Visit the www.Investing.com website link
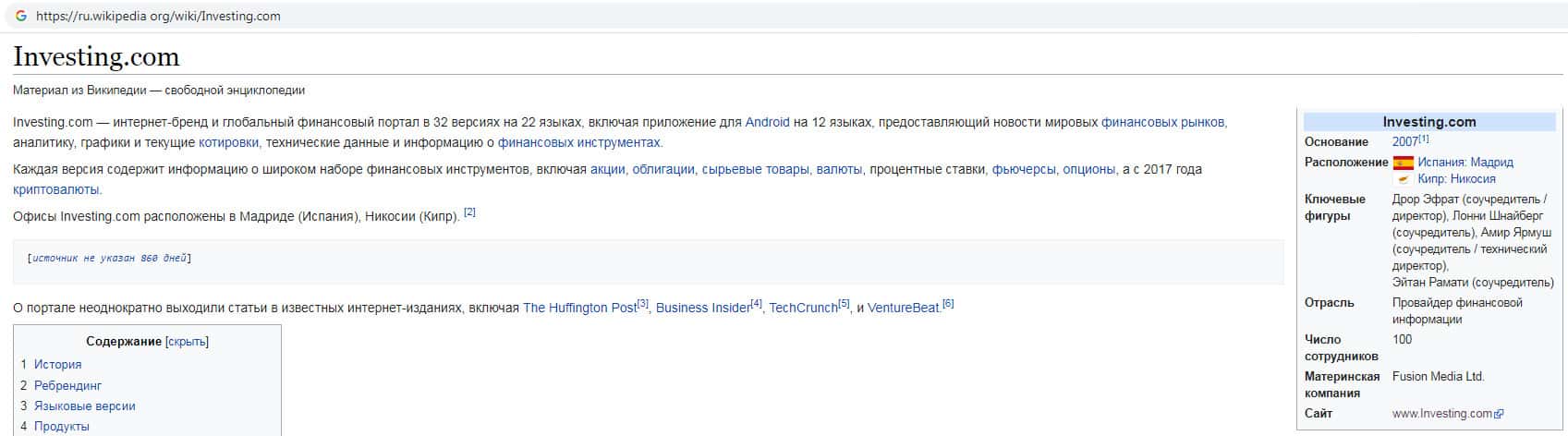Image resolution: width=1568 pixels, height=436 pixels. tap(1442, 414)
